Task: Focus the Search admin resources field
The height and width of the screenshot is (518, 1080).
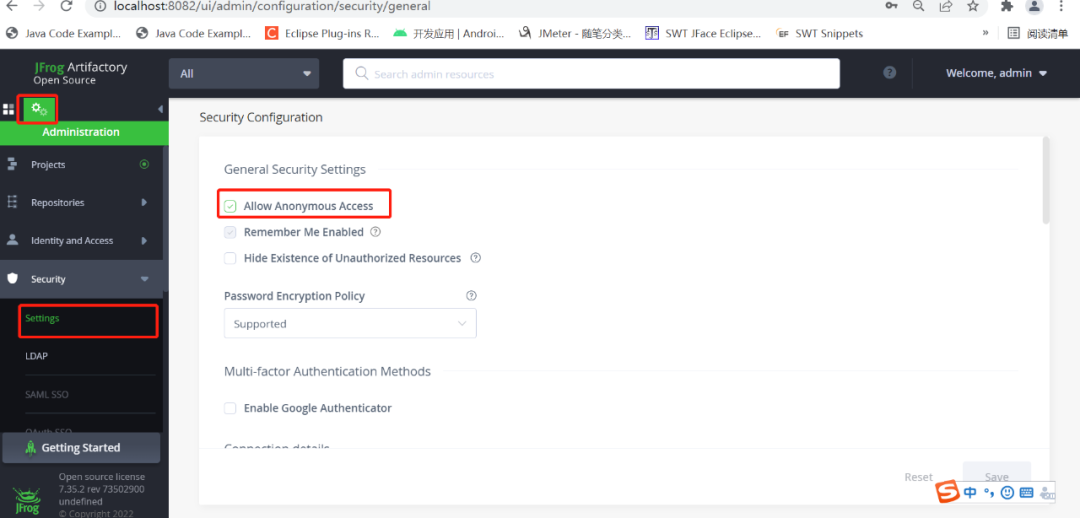Action: [x=591, y=73]
